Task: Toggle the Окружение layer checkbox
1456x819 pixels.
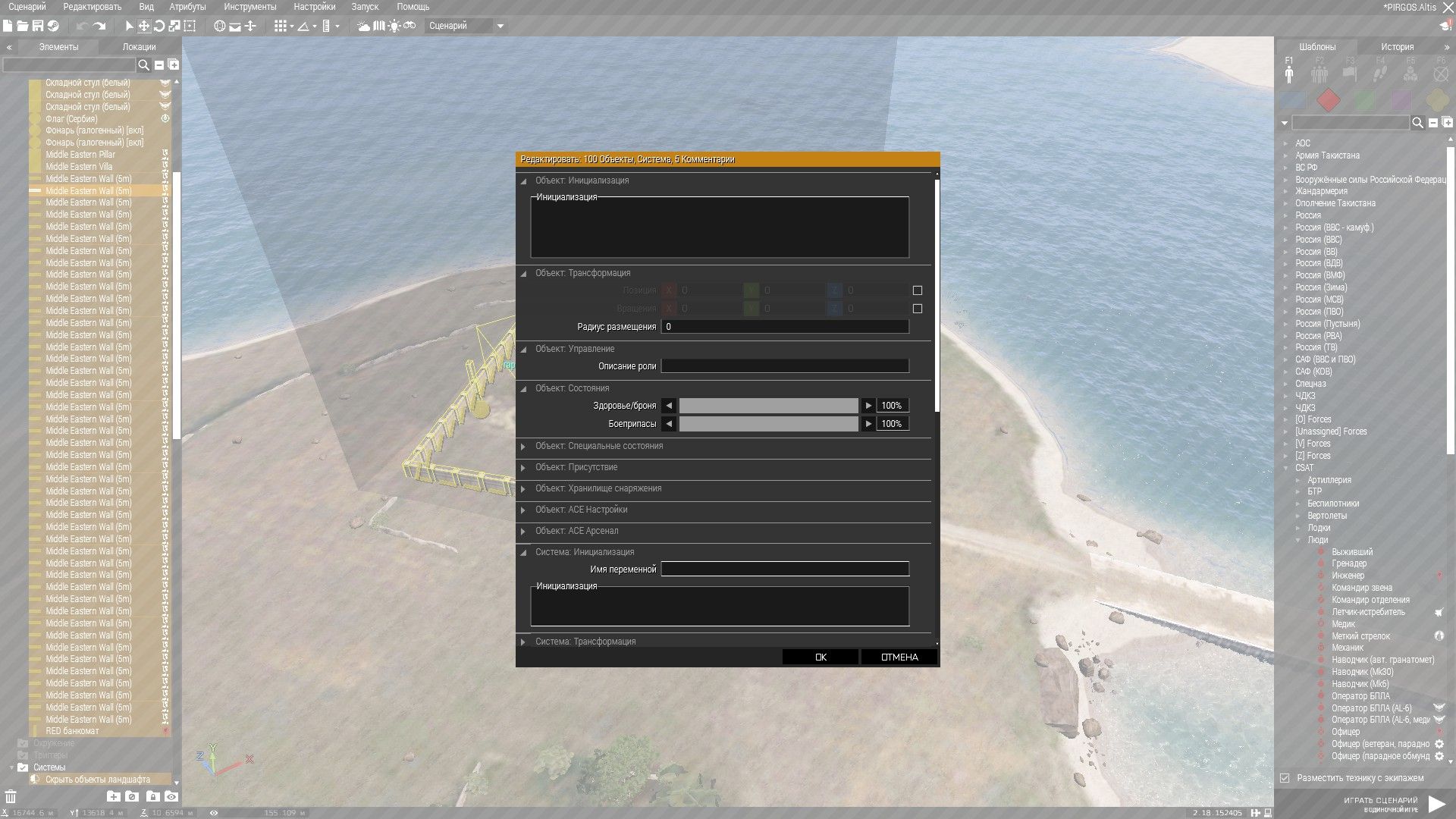Action: click(23, 743)
